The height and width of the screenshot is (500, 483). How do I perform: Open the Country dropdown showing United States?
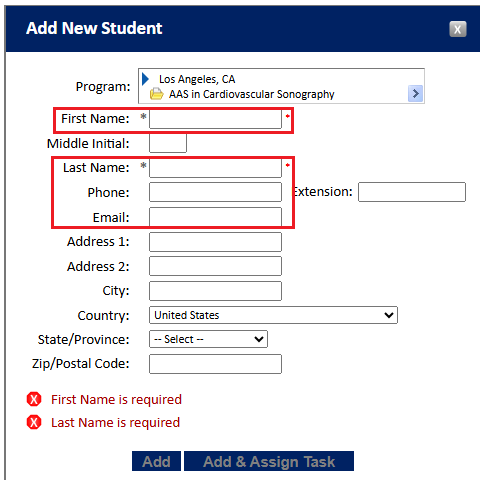click(x=273, y=315)
